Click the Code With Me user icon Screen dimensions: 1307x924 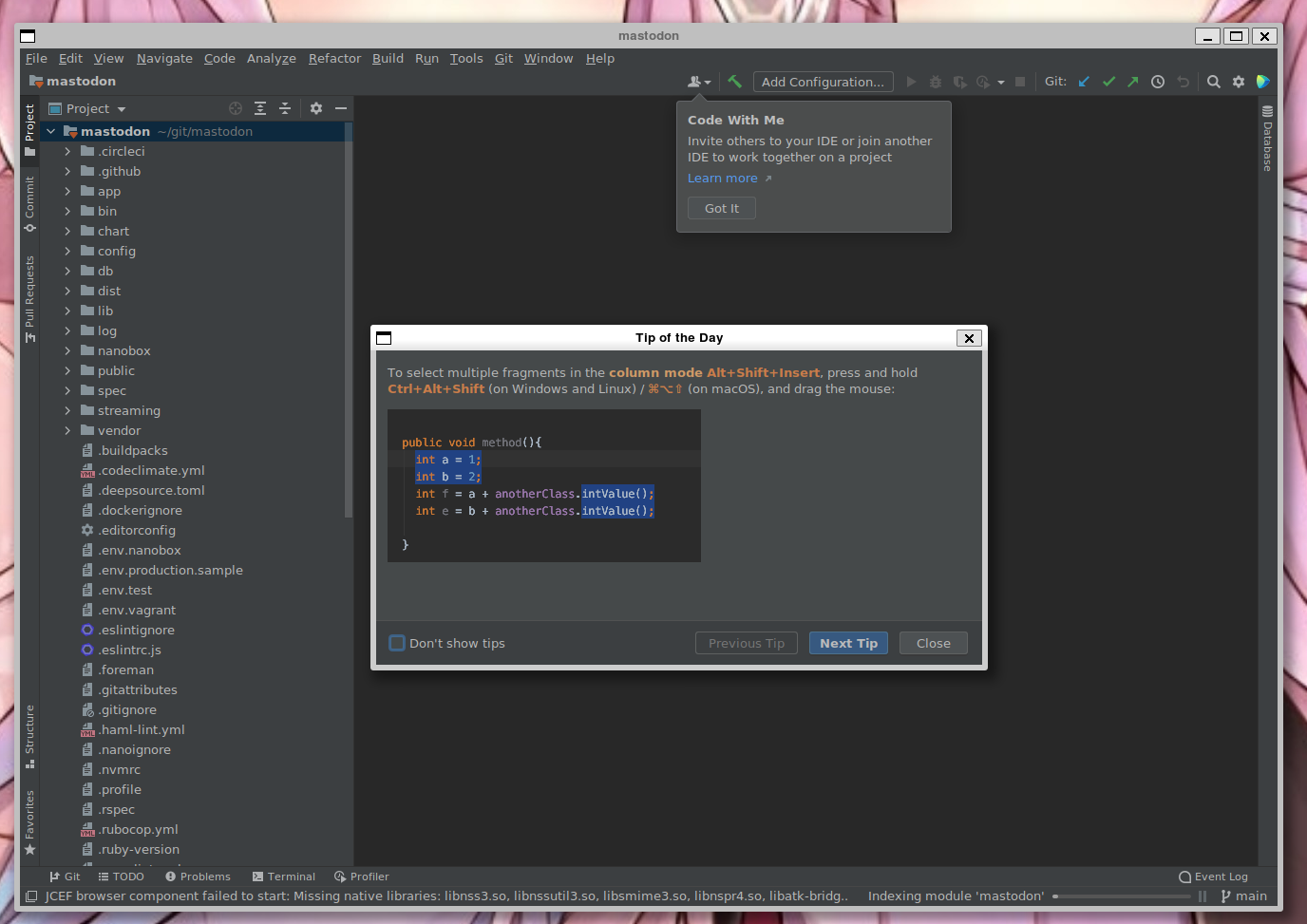pyautogui.click(x=698, y=82)
